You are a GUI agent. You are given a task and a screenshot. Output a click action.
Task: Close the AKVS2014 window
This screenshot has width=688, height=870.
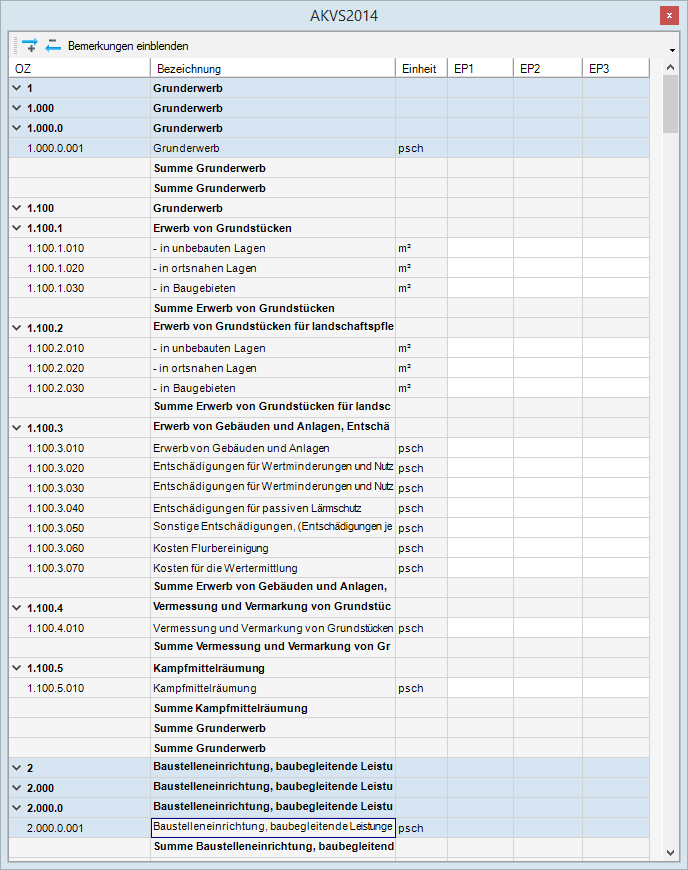[x=669, y=16]
